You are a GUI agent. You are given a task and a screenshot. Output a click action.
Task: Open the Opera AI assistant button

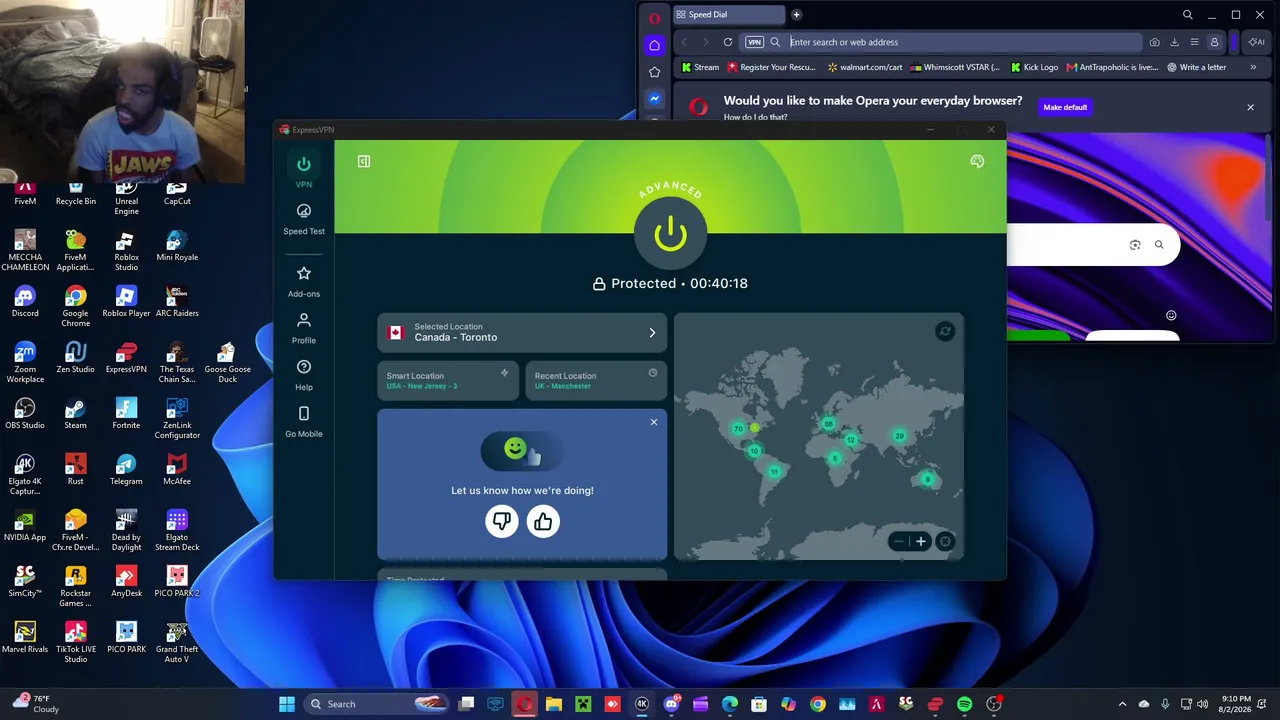(x=1256, y=42)
